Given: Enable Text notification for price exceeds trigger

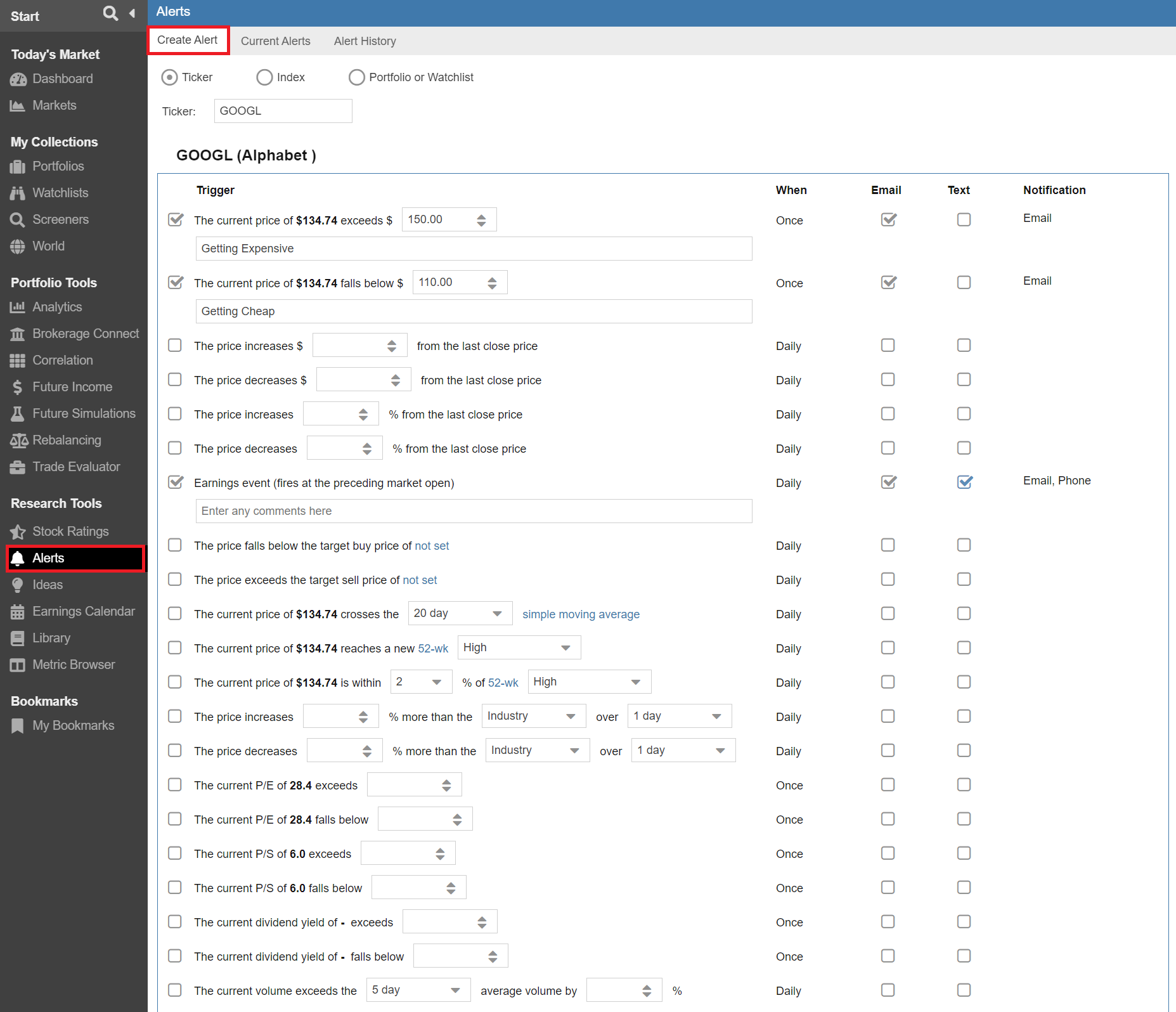Looking at the screenshot, I should coord(964,219).
